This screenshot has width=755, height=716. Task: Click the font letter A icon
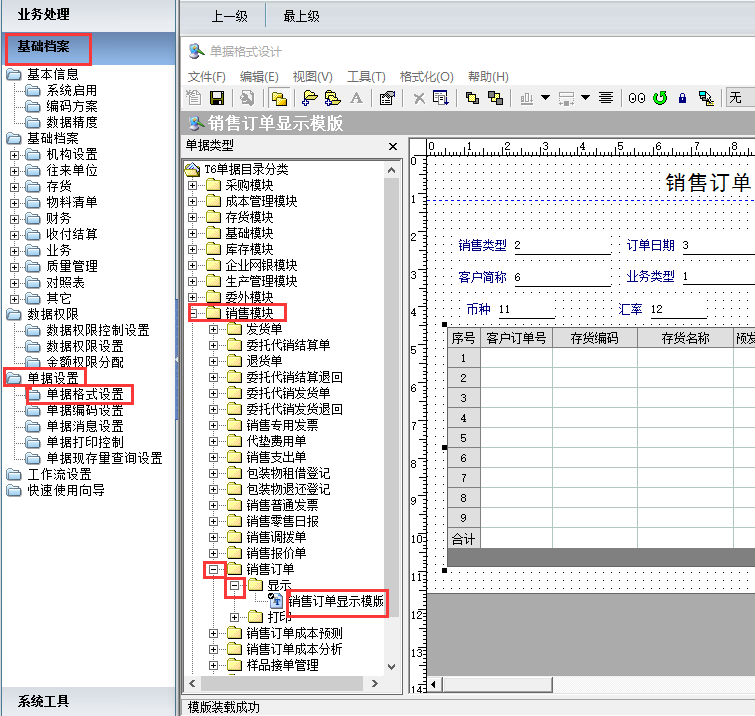(x=357, y=98)
